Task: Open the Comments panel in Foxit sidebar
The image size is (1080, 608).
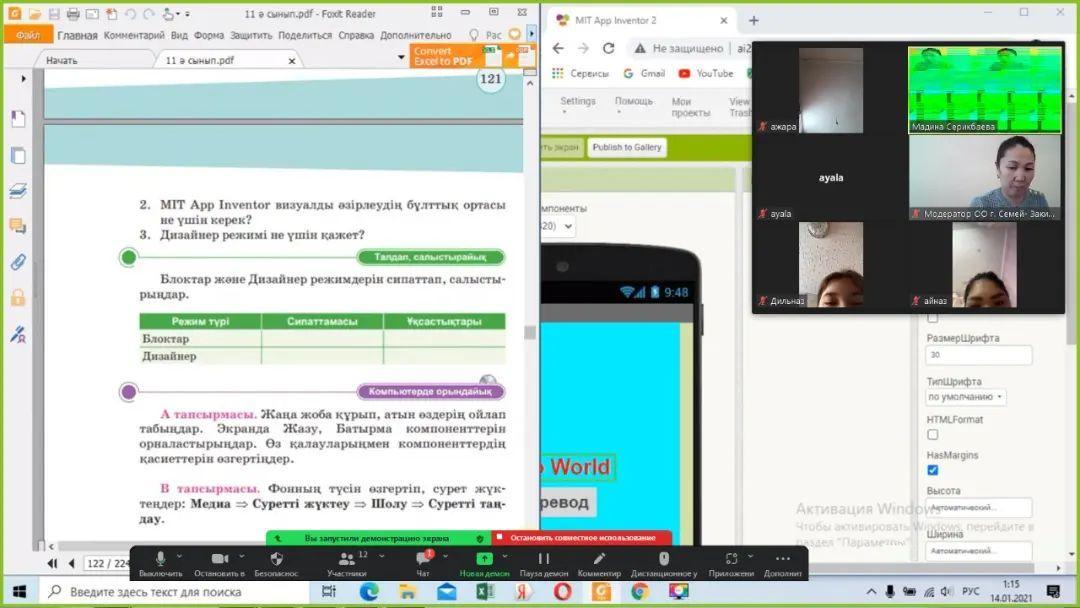Action: pyautogui.click(x=18, y=226)
